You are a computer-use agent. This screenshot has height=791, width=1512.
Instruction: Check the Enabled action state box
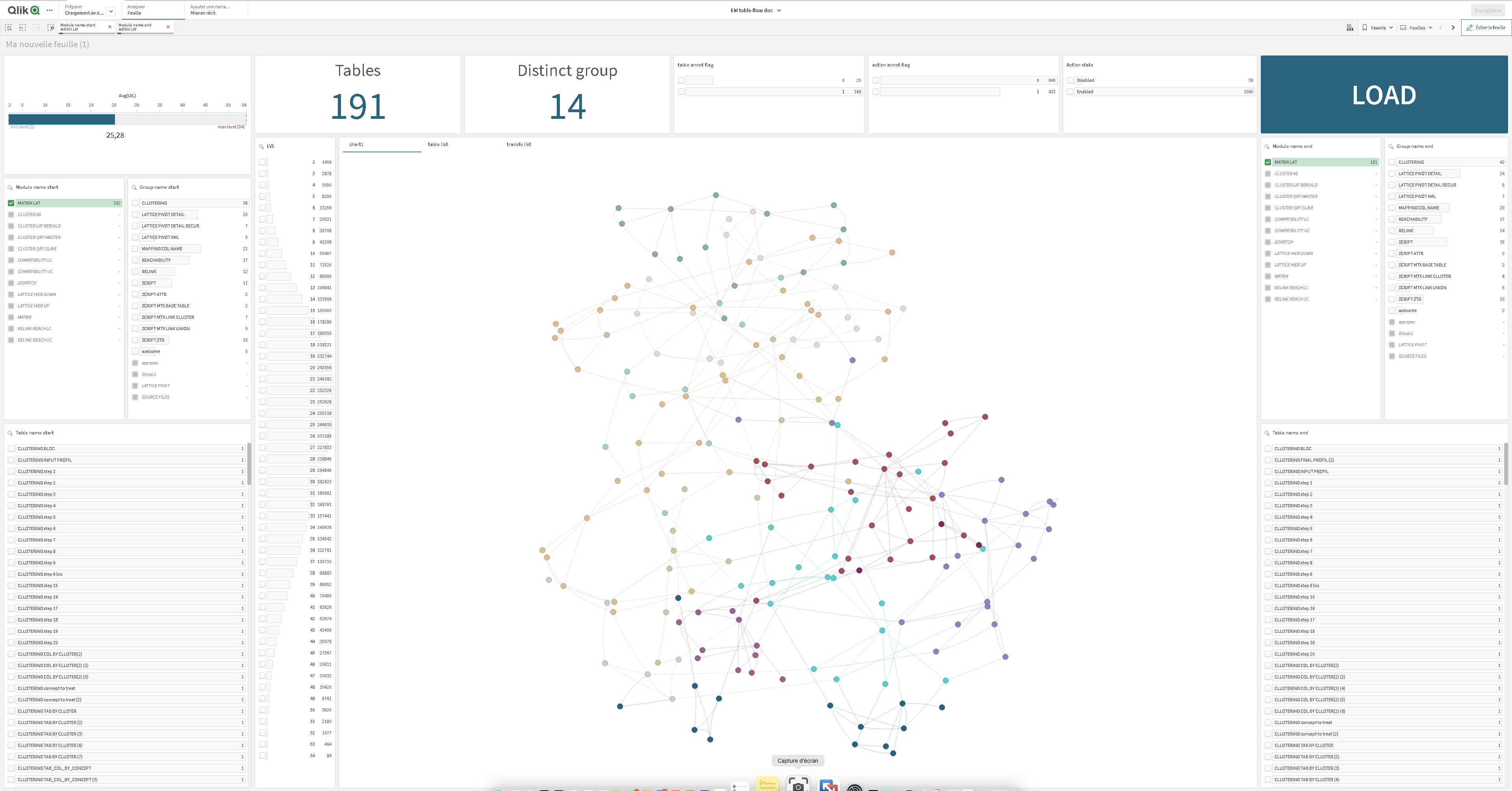1070,92
